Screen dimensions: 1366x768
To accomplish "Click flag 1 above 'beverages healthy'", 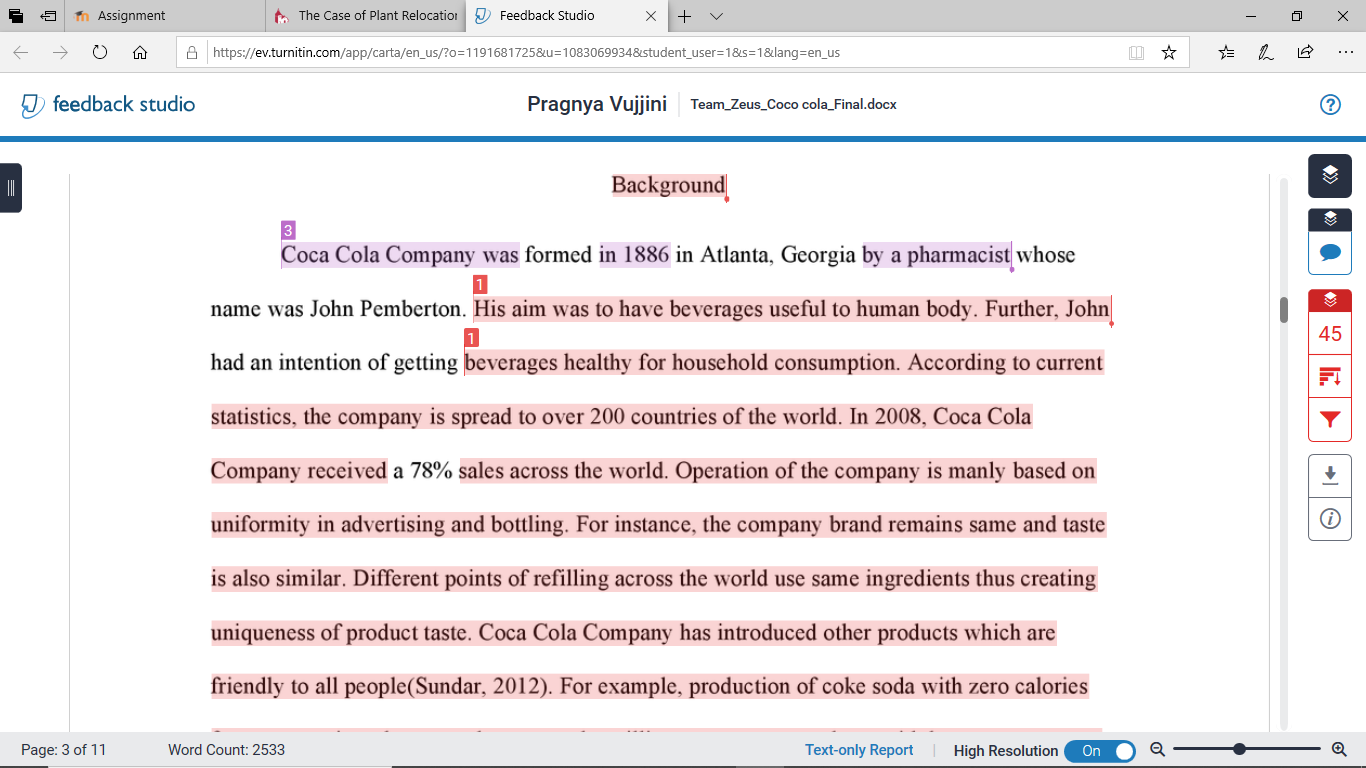I will [x=471, y=338].
